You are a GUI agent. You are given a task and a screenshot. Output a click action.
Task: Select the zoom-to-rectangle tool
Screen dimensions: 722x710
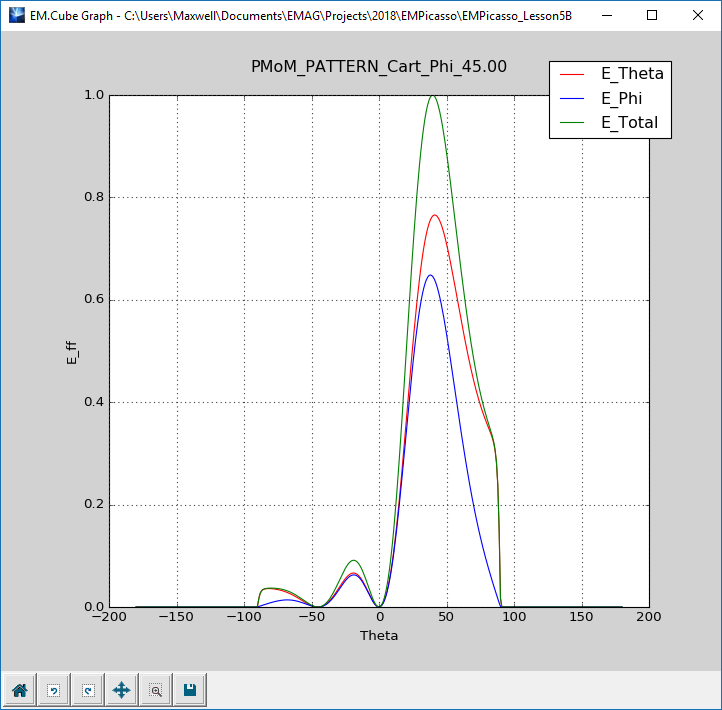(x=155, y=689)
